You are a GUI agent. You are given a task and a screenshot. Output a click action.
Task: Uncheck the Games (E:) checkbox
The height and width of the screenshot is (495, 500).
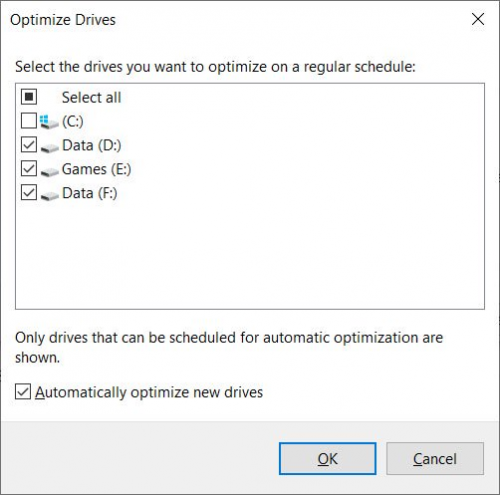(29, 169)
